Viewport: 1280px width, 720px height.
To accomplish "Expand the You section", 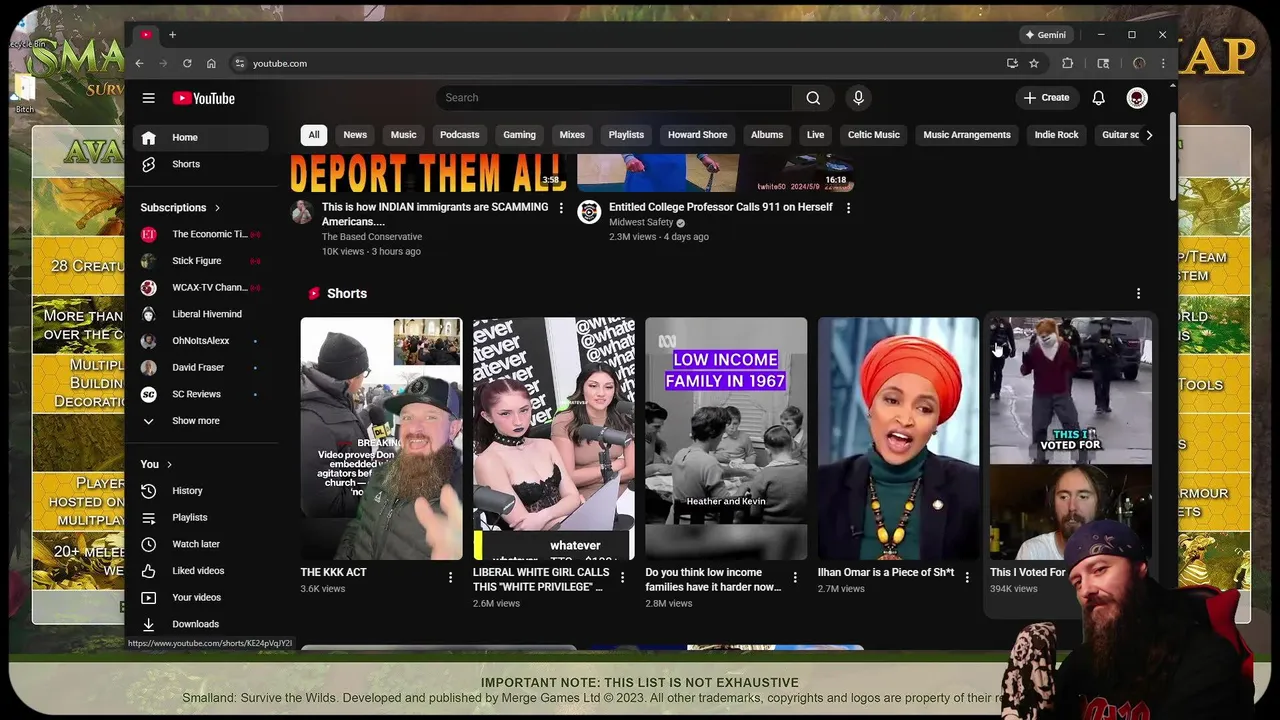I will point(156,464).
